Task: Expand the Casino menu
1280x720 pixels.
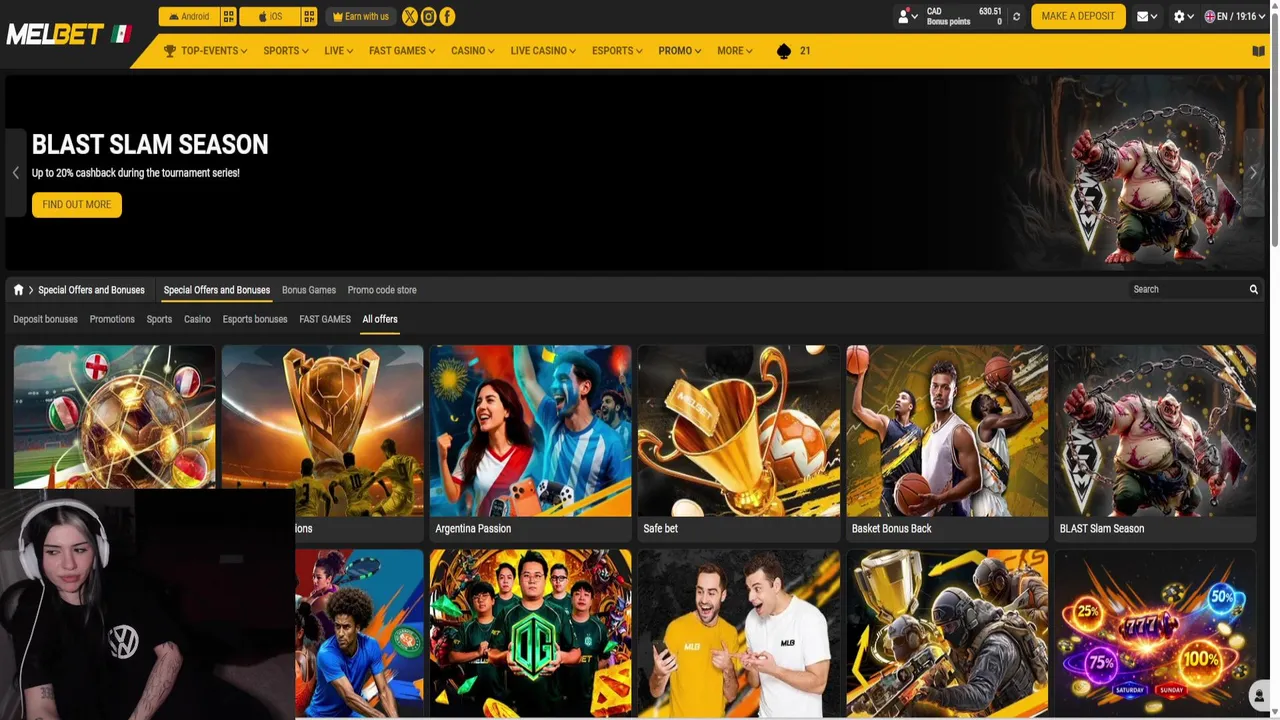Action: pyautogui.click(x=473, y=51)
